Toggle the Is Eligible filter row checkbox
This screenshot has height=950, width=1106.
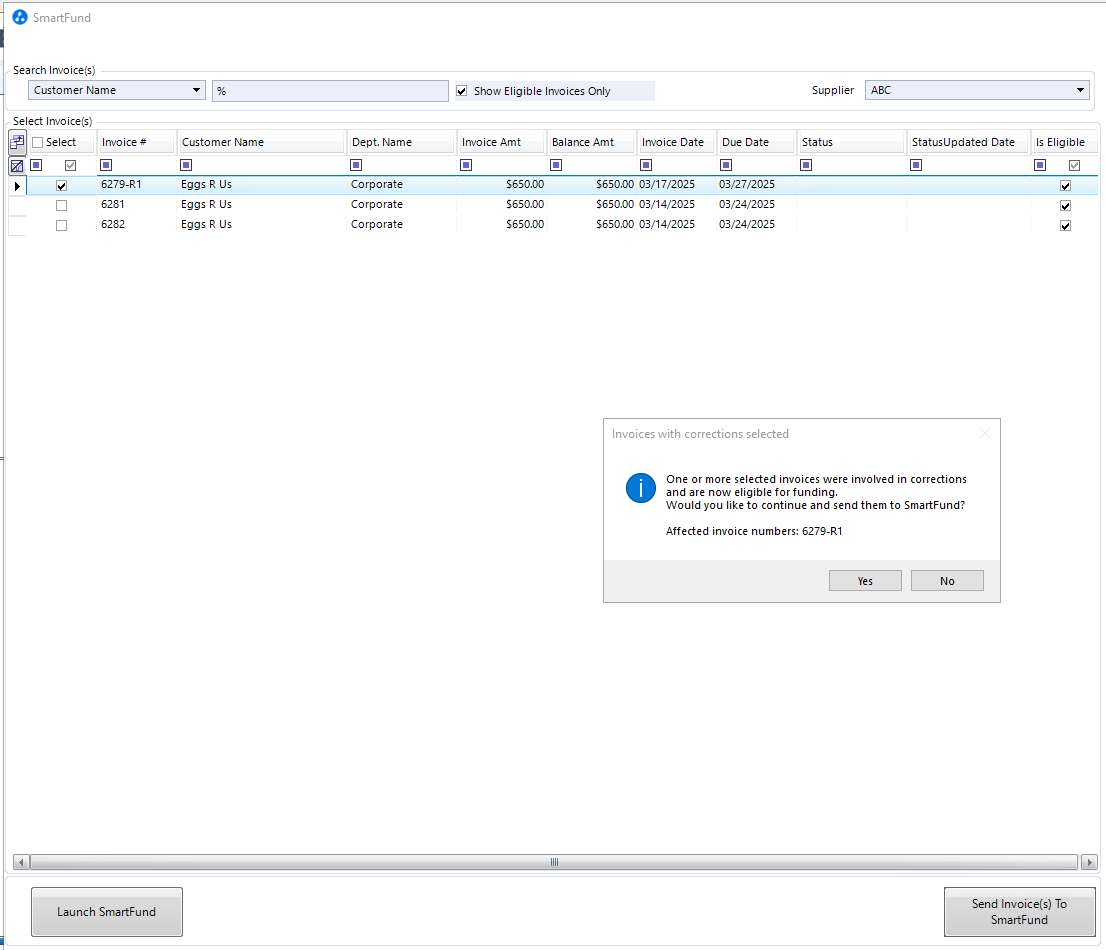click(x=1074, y=166)
